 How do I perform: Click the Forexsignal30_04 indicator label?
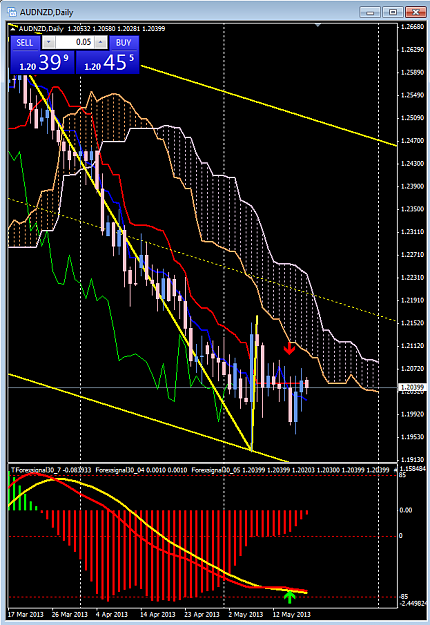point(141,470)
